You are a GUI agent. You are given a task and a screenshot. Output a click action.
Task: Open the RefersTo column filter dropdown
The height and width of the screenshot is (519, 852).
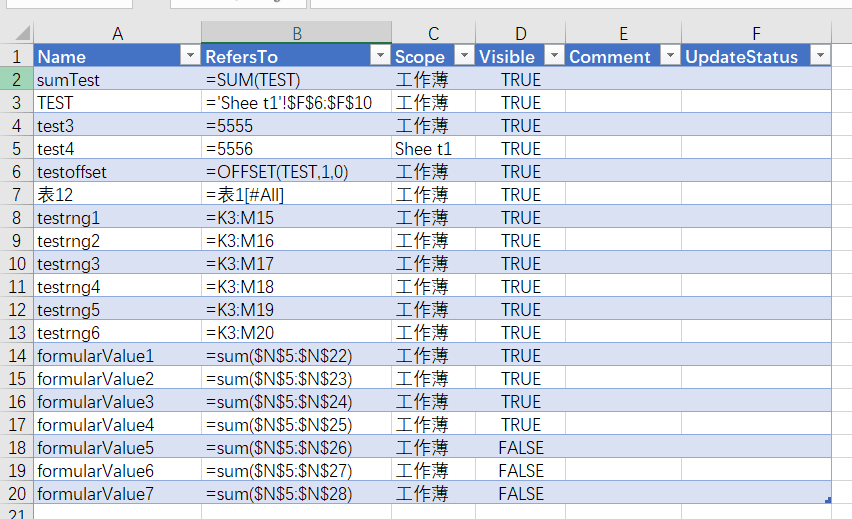pos(380,55)
